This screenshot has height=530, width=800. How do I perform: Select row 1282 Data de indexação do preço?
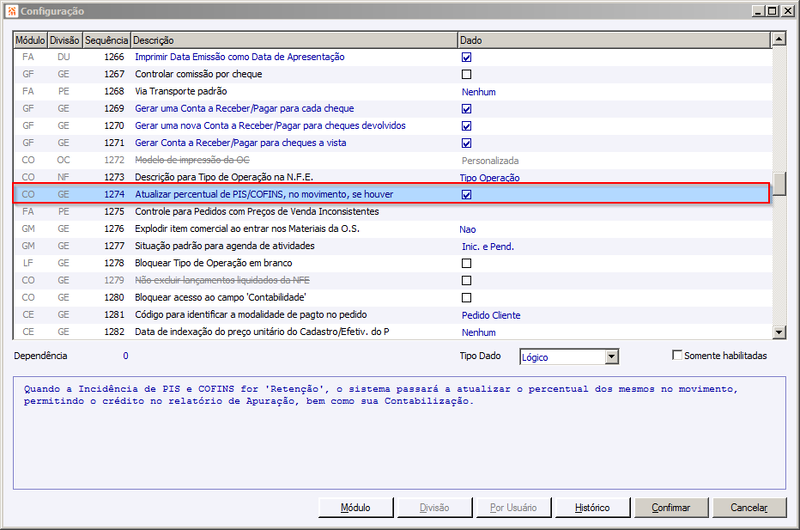(x=392, y=332)
